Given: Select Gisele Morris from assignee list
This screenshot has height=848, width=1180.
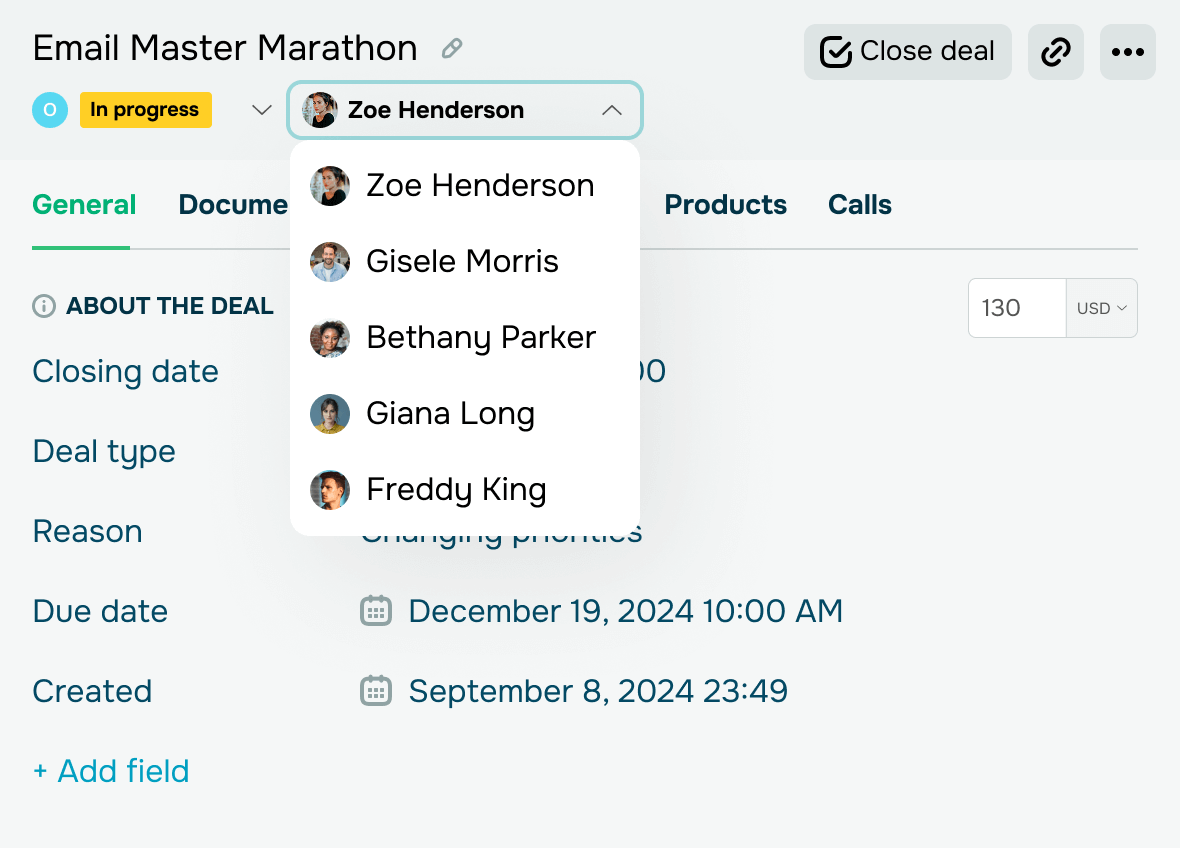Looking at the screenshot, I should (462, 262).
